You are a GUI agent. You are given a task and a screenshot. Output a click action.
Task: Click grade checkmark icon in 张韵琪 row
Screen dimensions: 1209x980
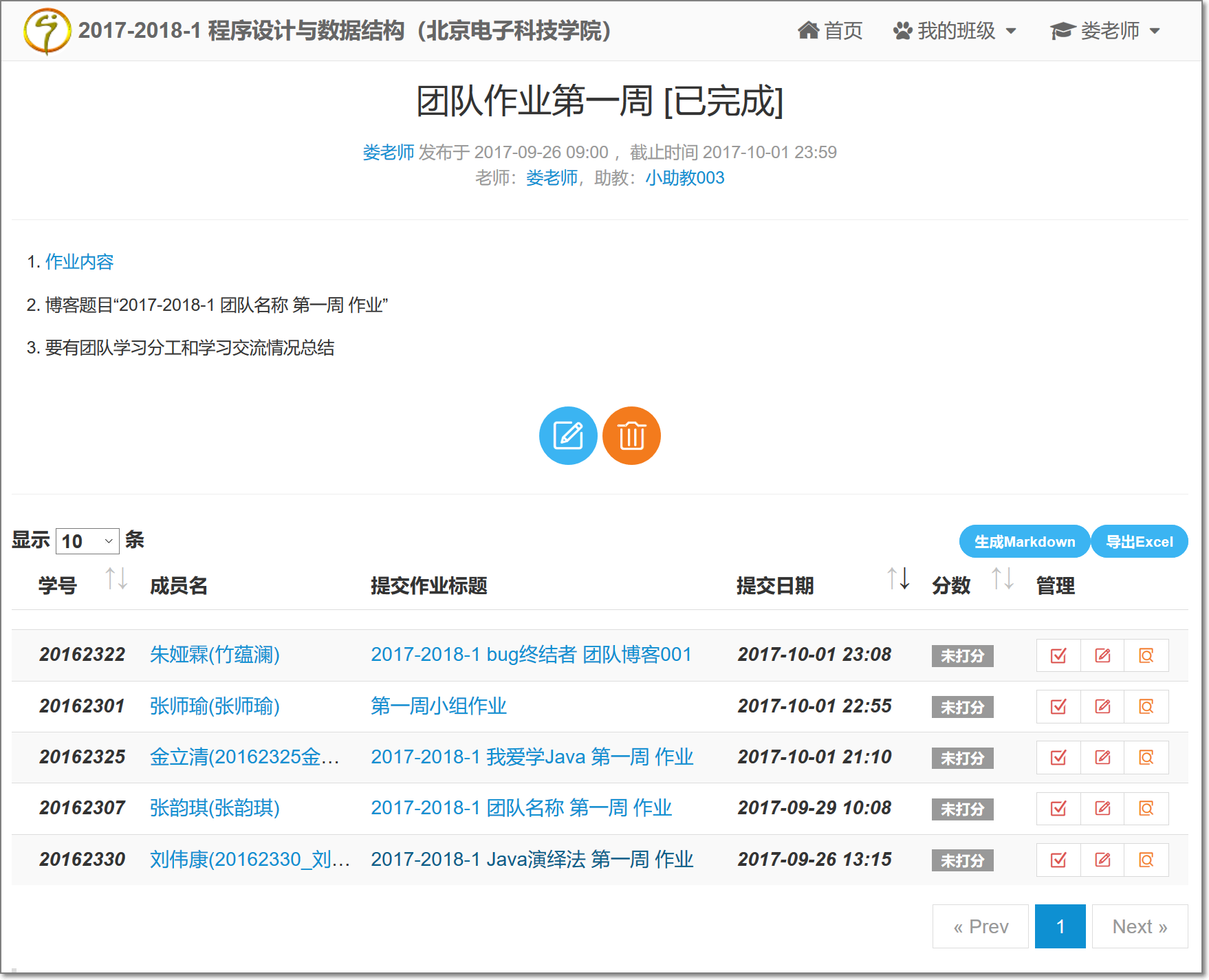pyautogui.click(x=1058, y=809)
